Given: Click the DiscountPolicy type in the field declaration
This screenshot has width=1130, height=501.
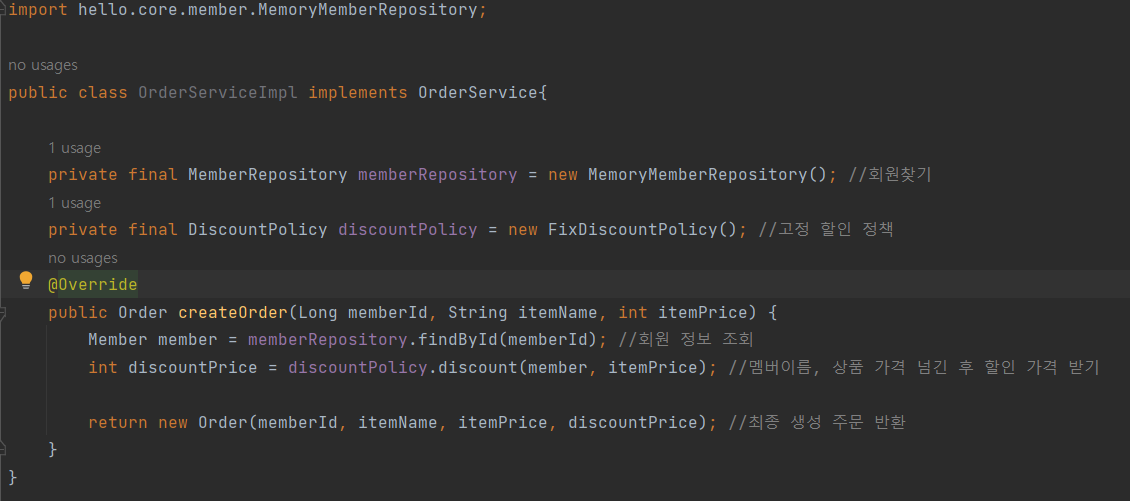Looking at the screenshot, I should pos(257,229).
